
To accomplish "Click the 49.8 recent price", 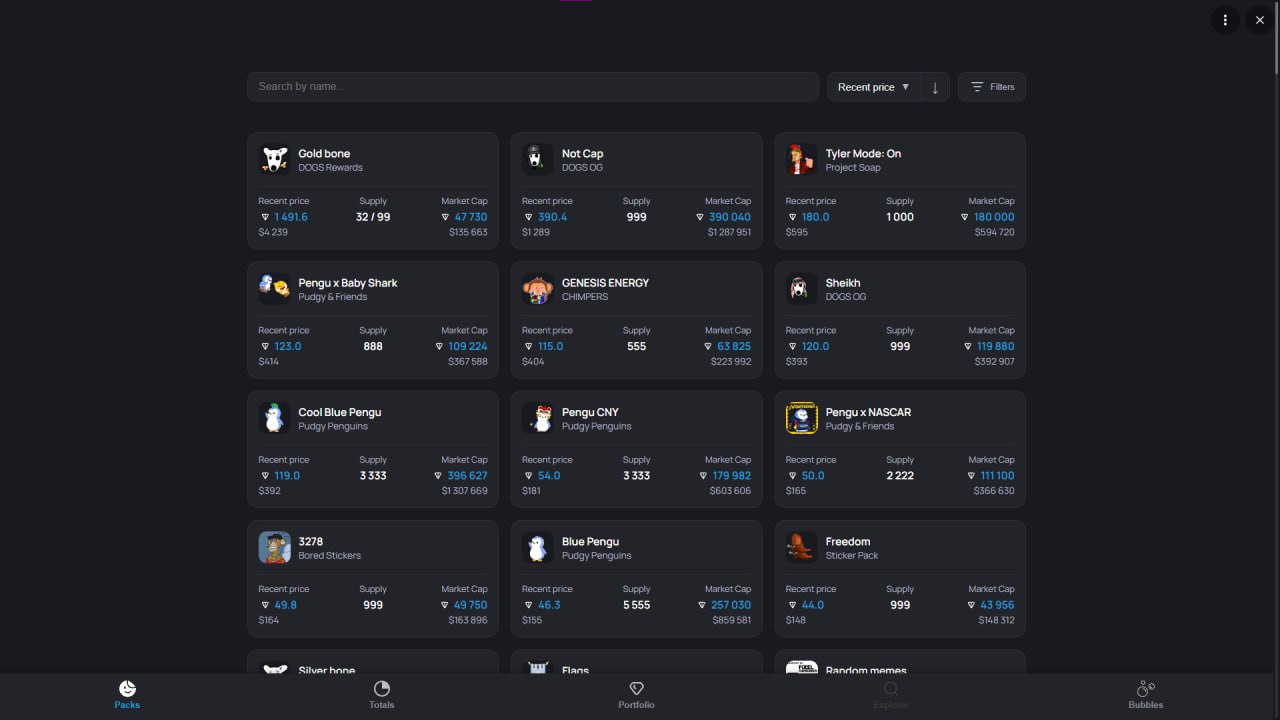I will tap(285, 605).
